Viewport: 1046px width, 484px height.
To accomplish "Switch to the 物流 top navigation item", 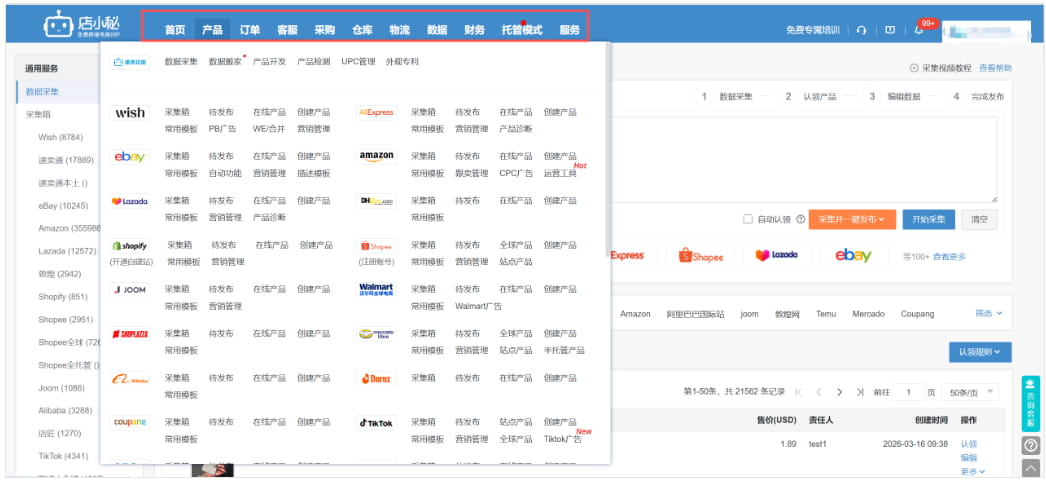I will point(399,30).
